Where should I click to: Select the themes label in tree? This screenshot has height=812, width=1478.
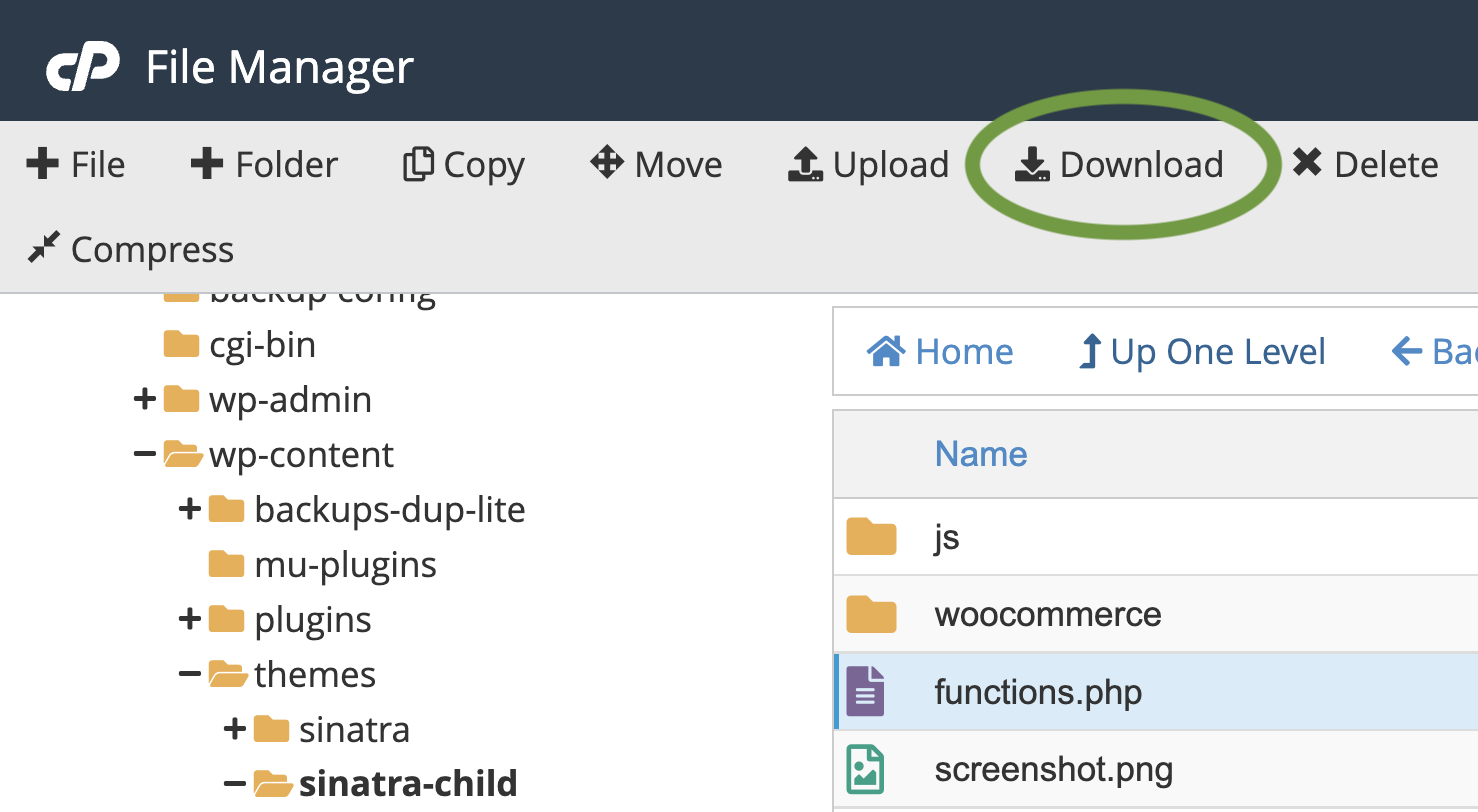[x=315, y=675]
